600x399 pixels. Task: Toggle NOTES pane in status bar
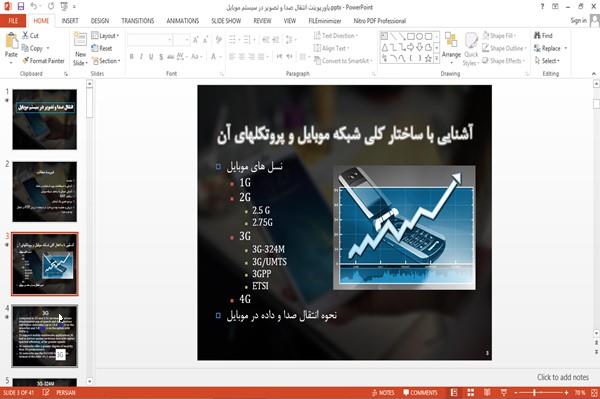[383, 393]
